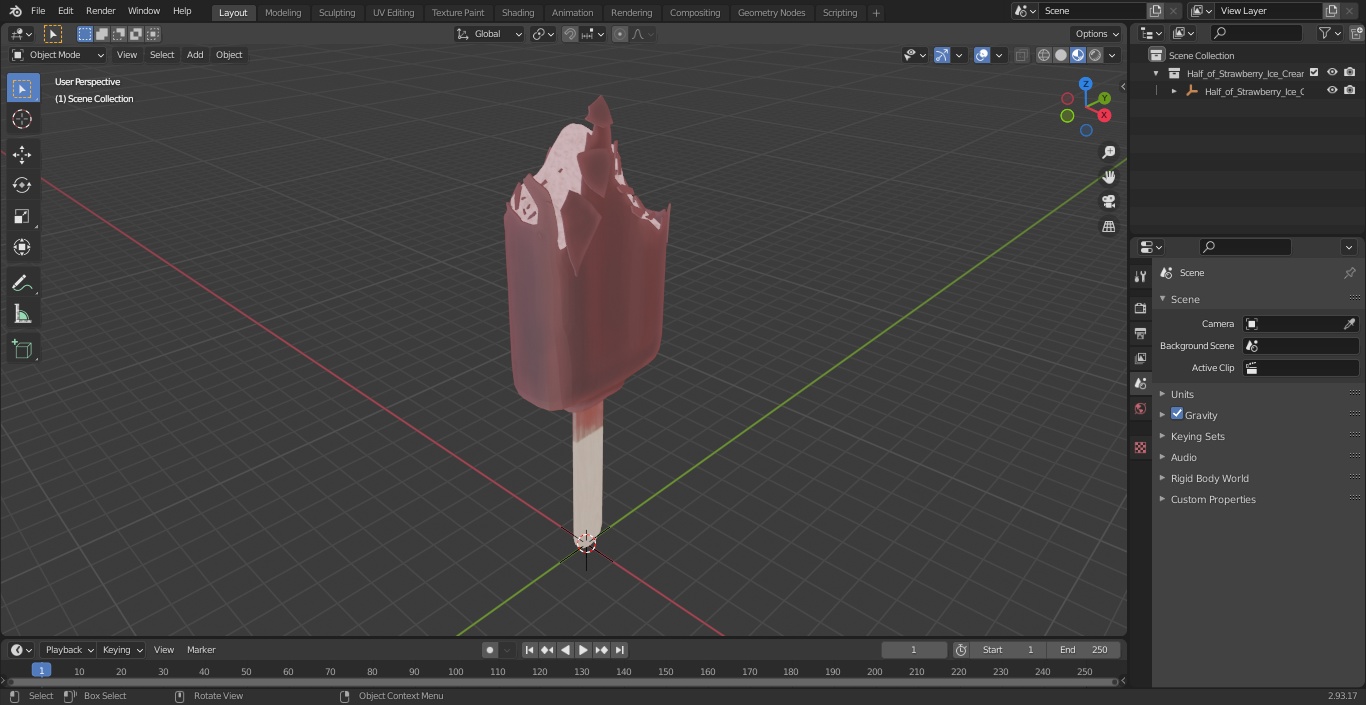Switch to rendered viewport shading
This screenshot has height=705, width=1366.
1095,55
